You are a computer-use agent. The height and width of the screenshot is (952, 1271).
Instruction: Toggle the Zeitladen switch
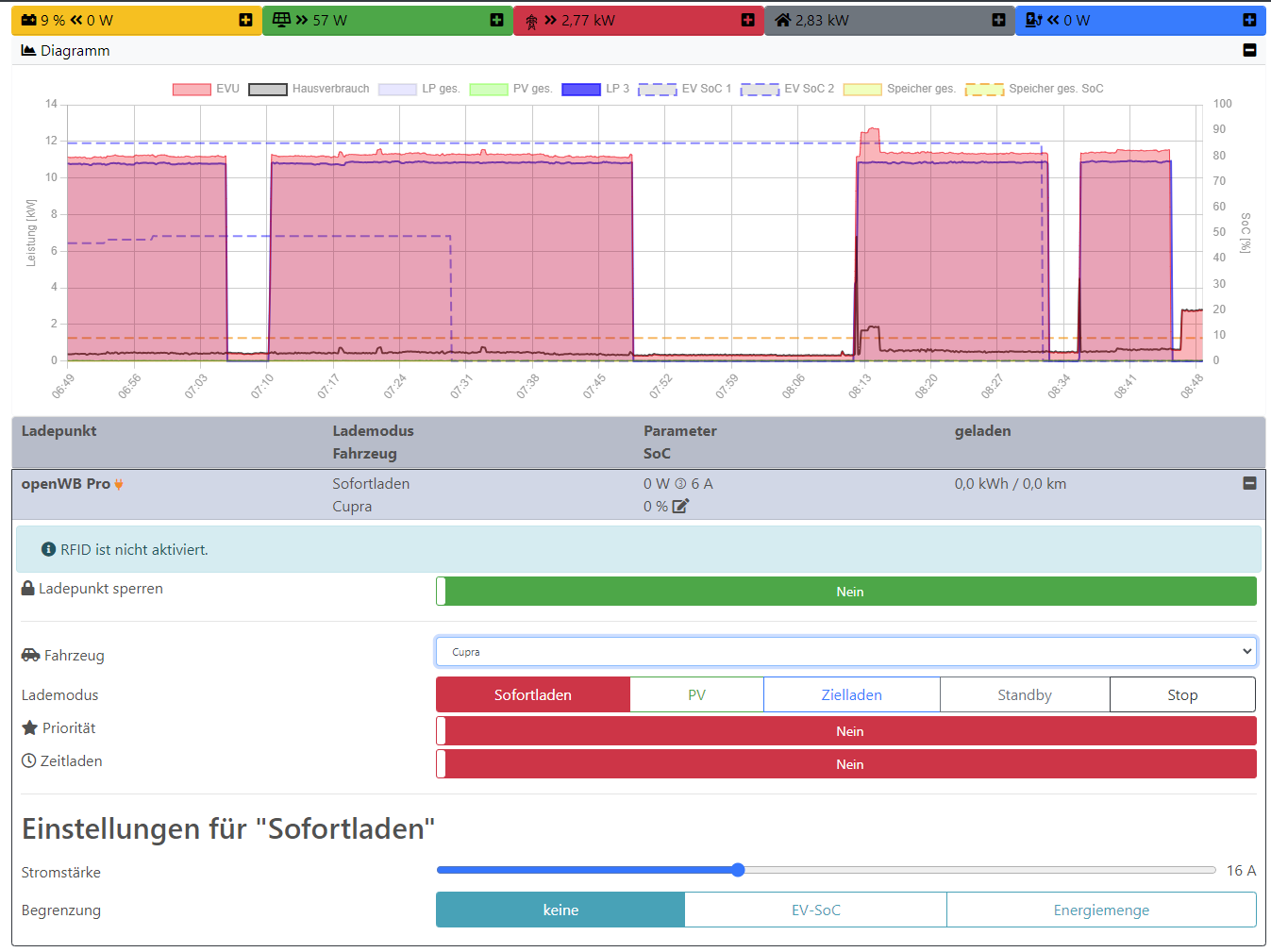[x=845, y=764]
